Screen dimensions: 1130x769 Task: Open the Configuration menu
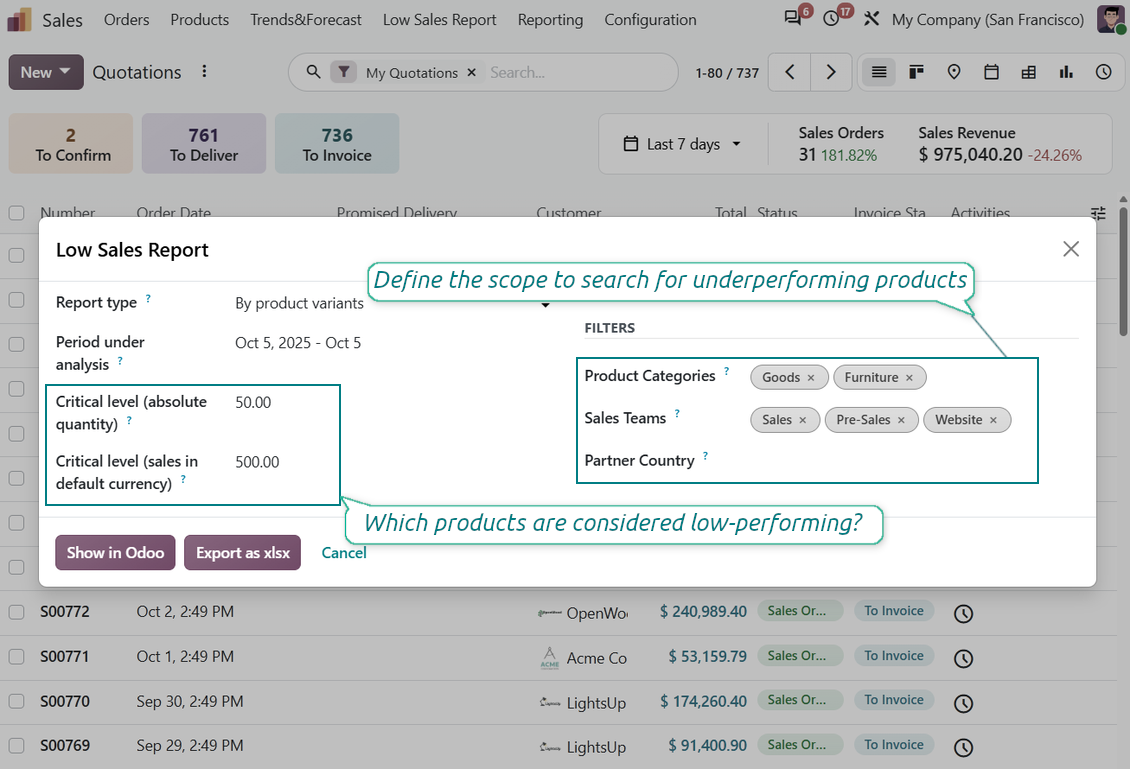coord(650,19)
